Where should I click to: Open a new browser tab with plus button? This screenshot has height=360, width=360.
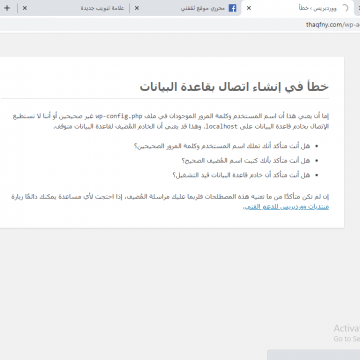[x=7, y=8]
